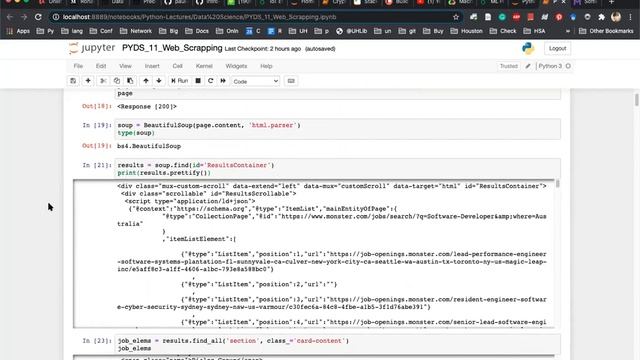Open the @UHLib bookmark
The image size is (640, 360).
(x=351, y=31)
